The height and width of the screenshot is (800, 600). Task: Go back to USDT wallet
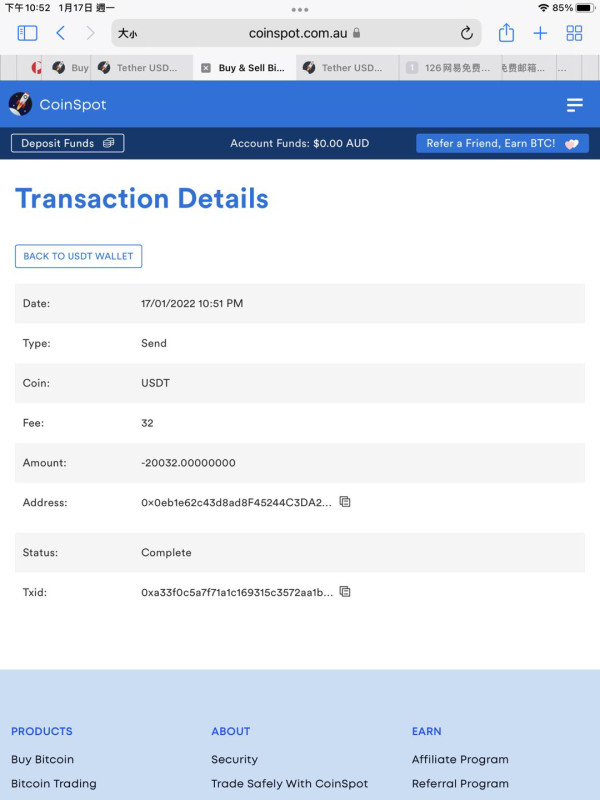pos(79,256)
